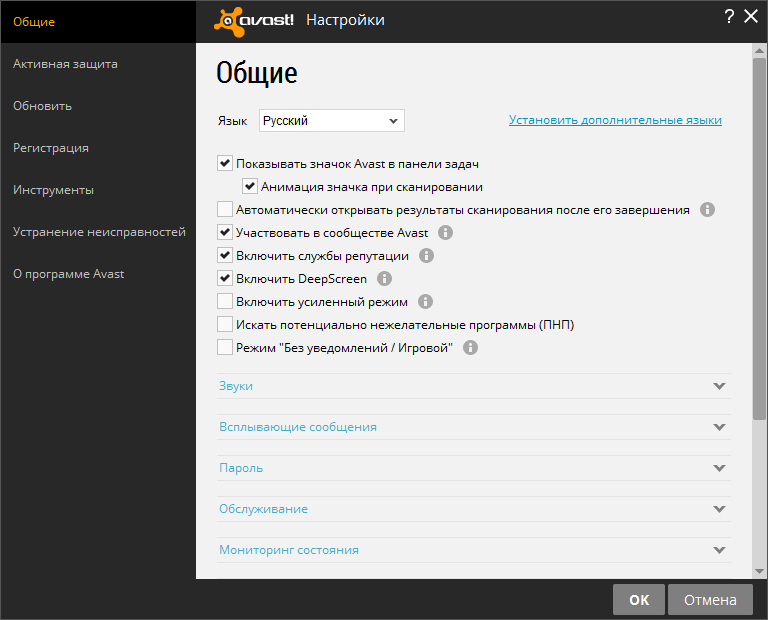
Task: Enable automatic opening of scan results checkbox
Action: point(225,210)
